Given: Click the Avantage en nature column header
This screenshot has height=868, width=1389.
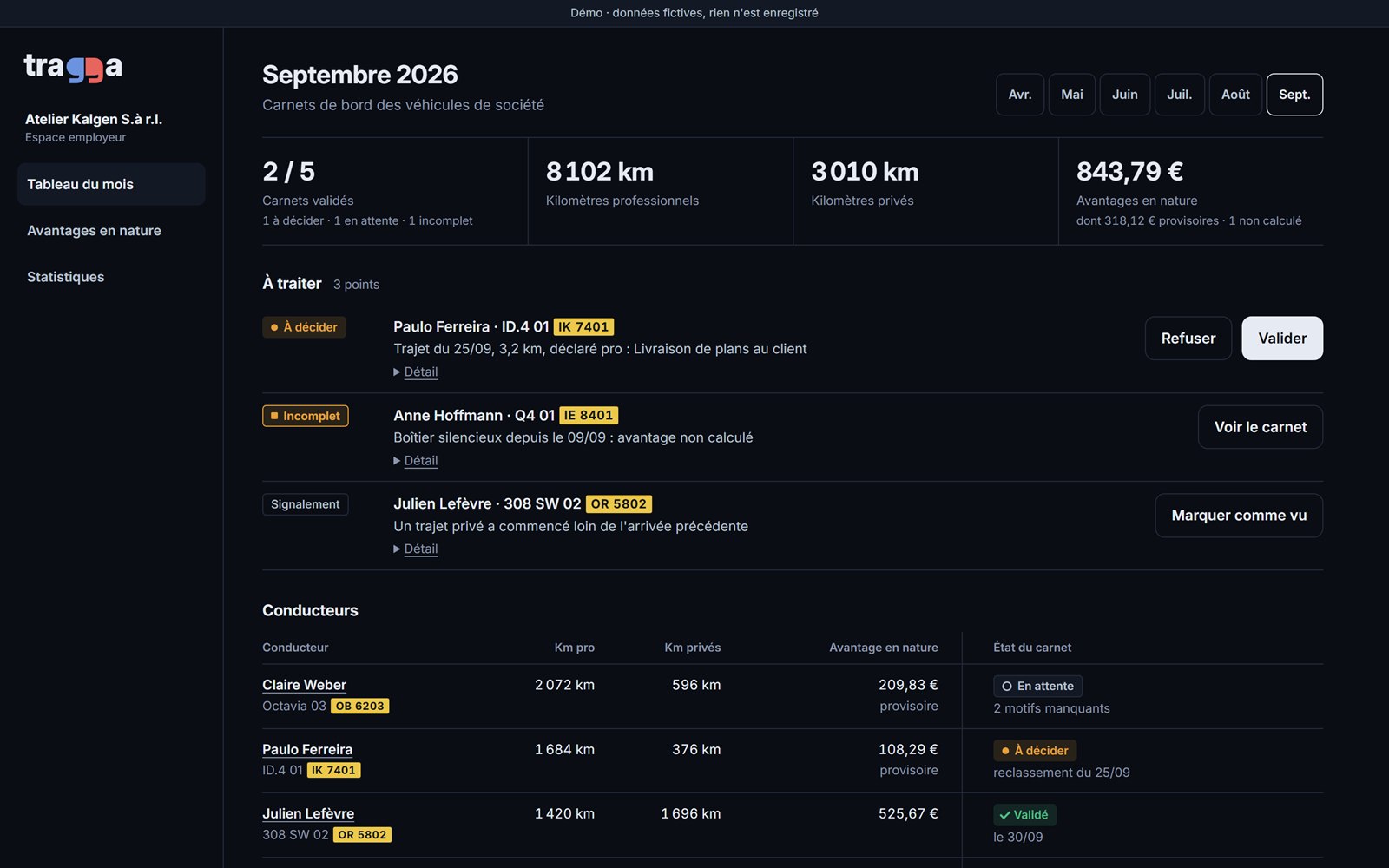Looking at the screenshot, I should pos(884,648).
